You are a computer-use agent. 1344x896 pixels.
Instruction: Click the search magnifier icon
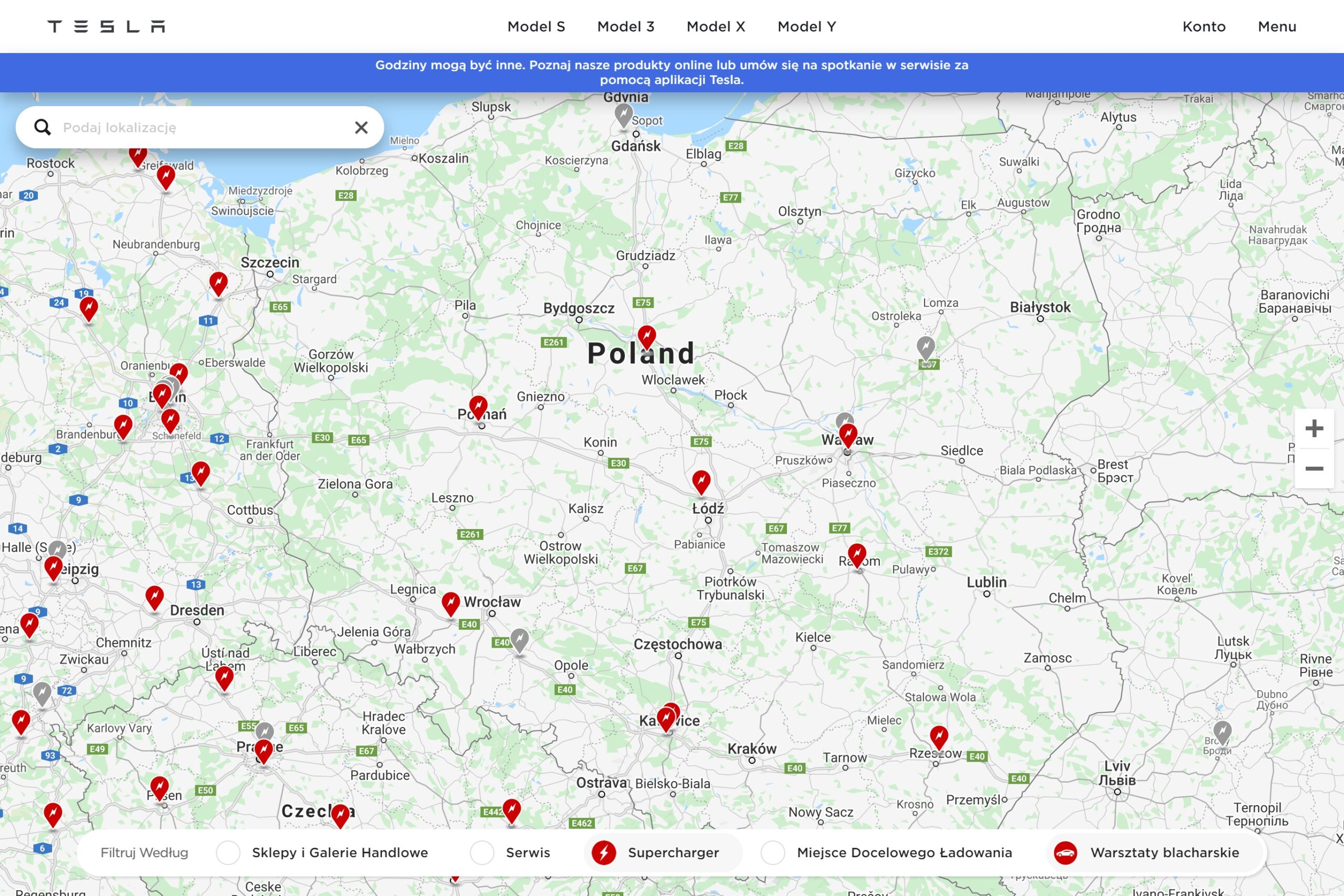[x=43, y=127]
